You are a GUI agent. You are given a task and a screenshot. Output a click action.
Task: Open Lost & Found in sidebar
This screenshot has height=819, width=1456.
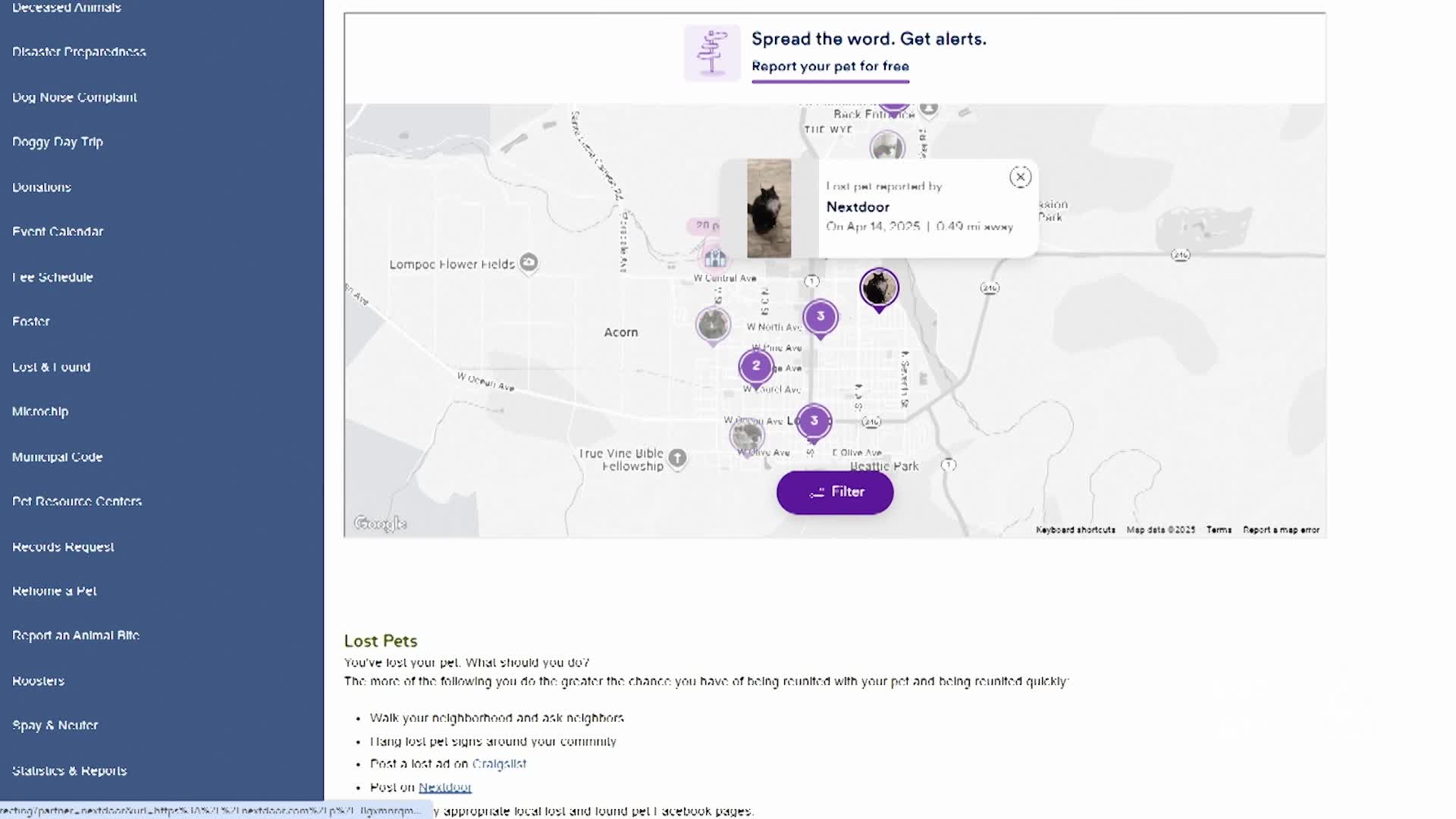[x=52, y=367]
